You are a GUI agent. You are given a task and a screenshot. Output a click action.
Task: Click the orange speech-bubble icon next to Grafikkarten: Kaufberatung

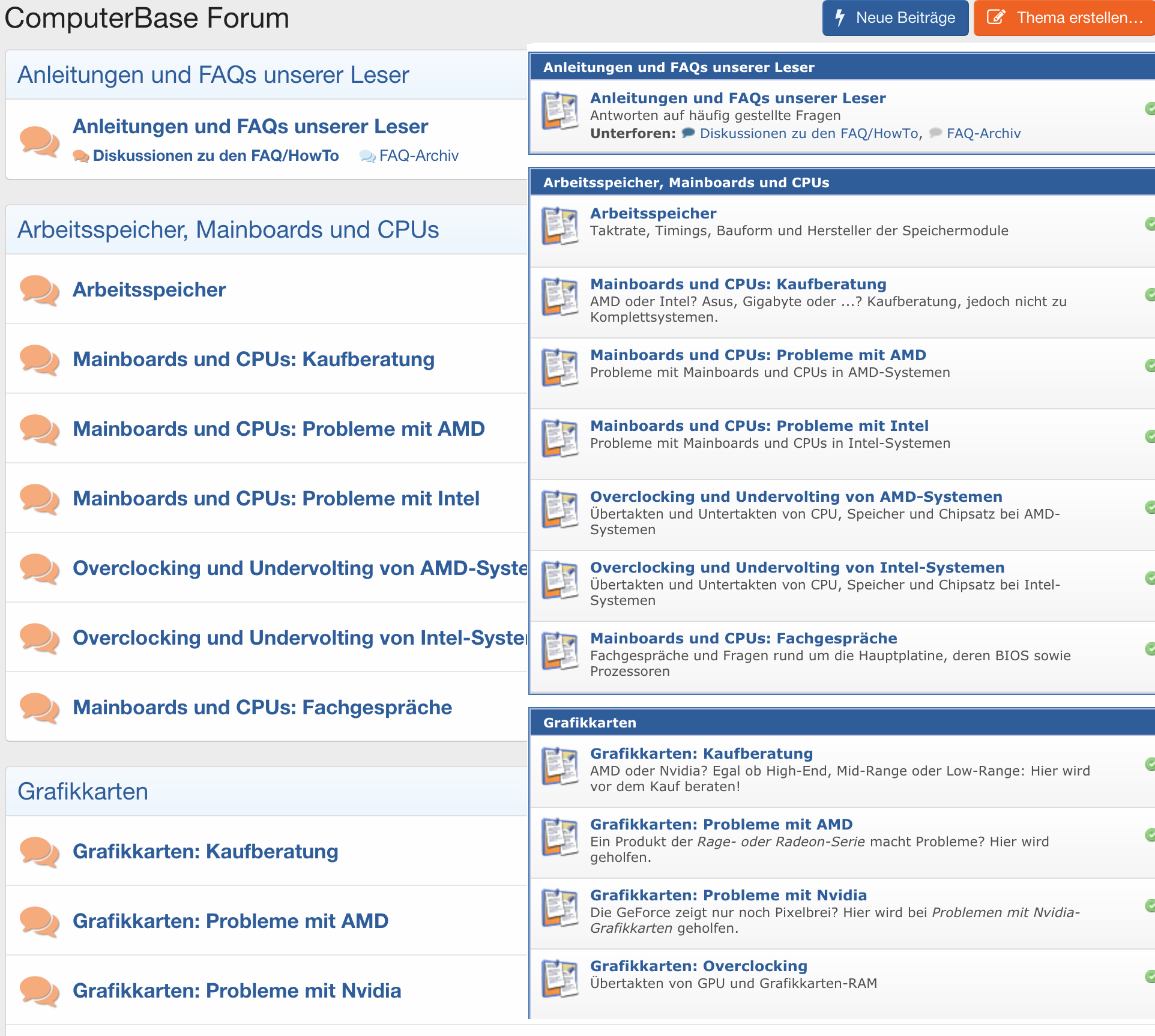pyautogui.click(x=39, y=852)
